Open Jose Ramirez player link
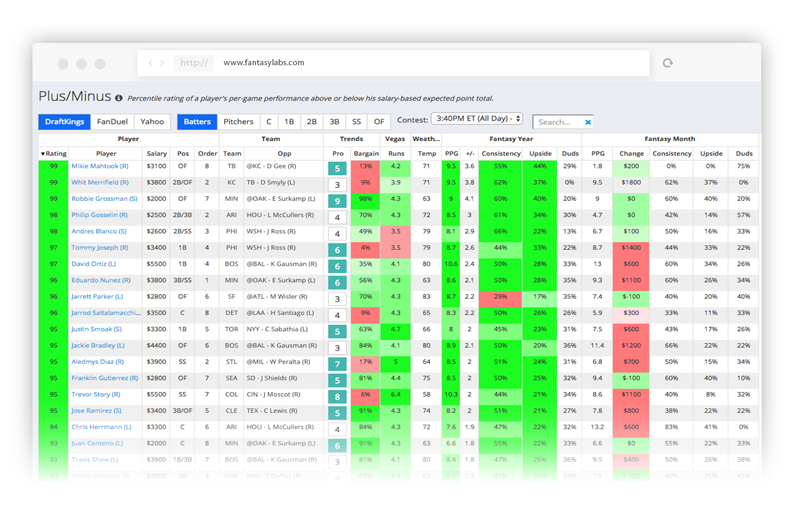 click(x=96, y=411)
